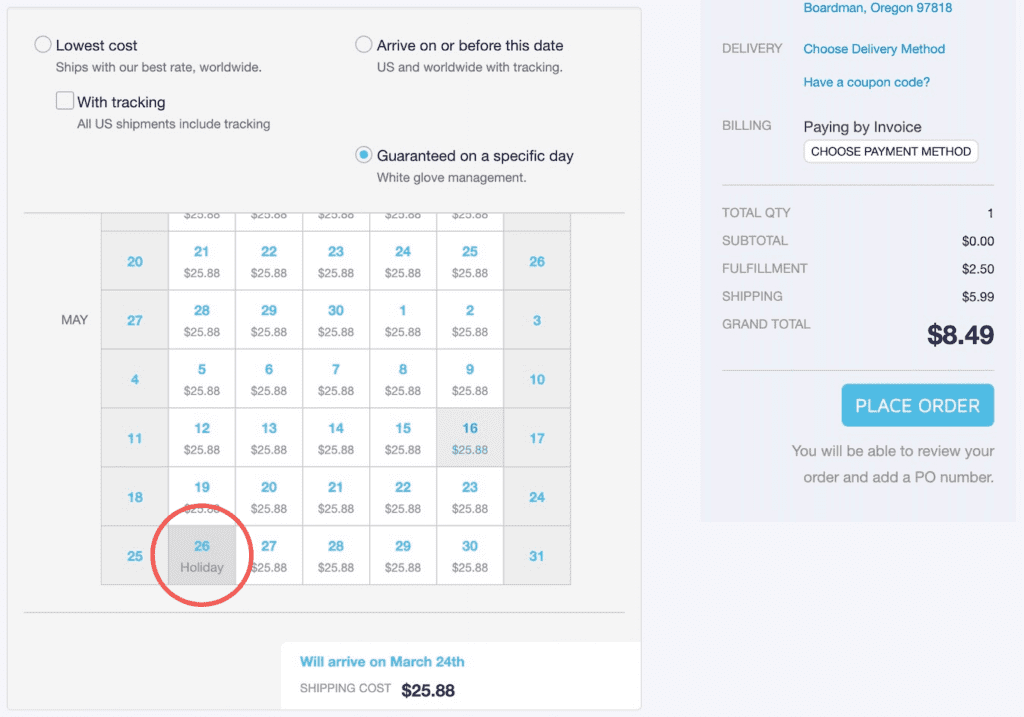1024x717 pixels.
Task: Pick April 30 delivery date
Action: [x=336, y=320]
